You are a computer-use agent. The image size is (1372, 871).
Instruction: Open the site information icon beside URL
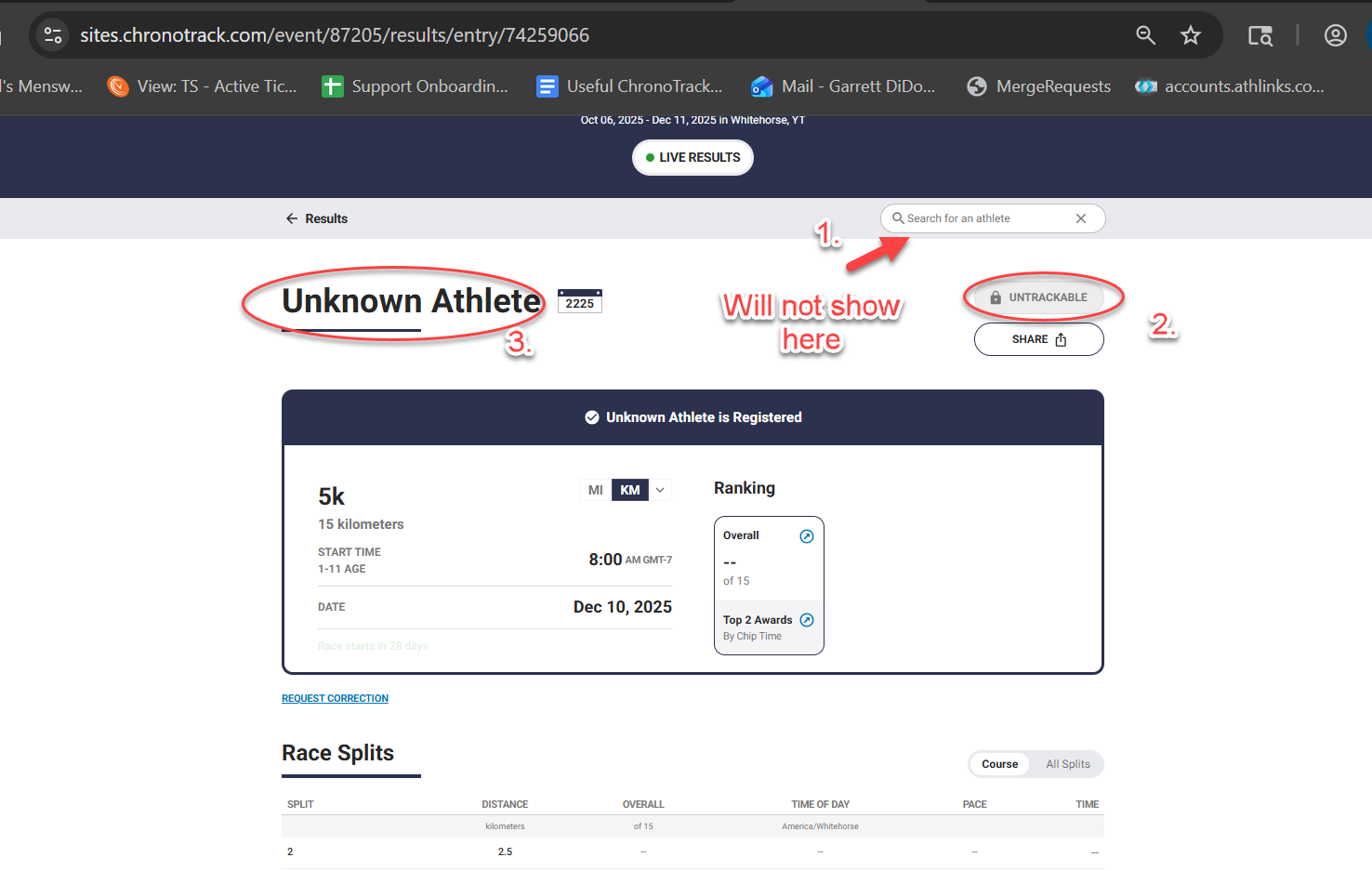pos(53,35)
